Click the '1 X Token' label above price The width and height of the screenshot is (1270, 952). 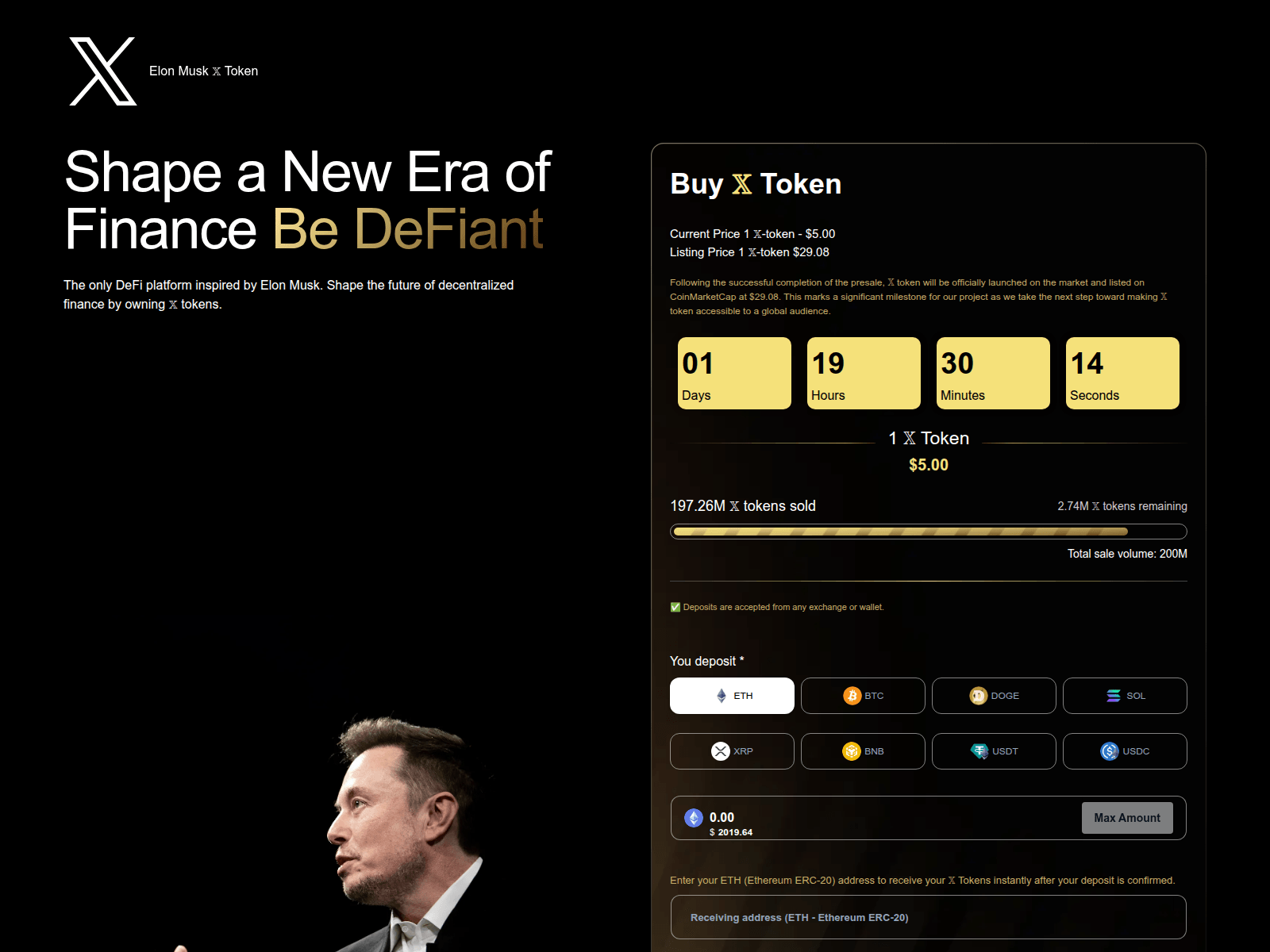[929, 438]
